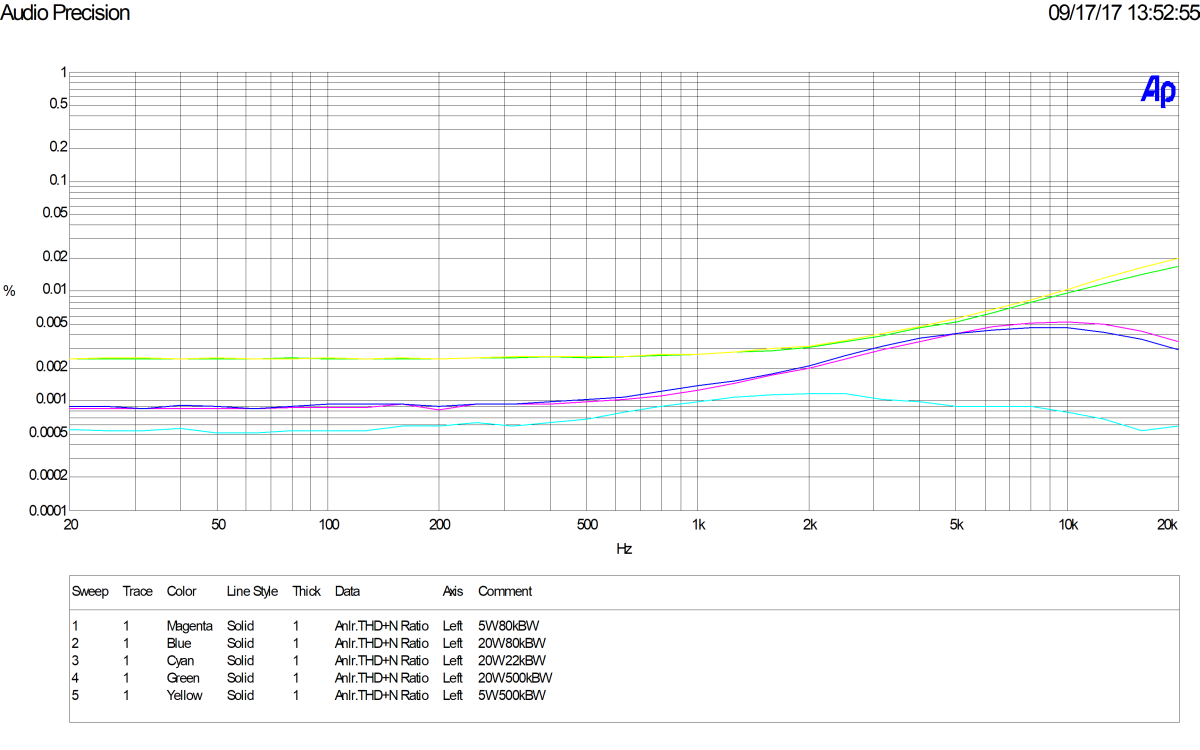Click the comment '20W22kBW'
The height and width of the screenshot is (750, 1200).
512,661
